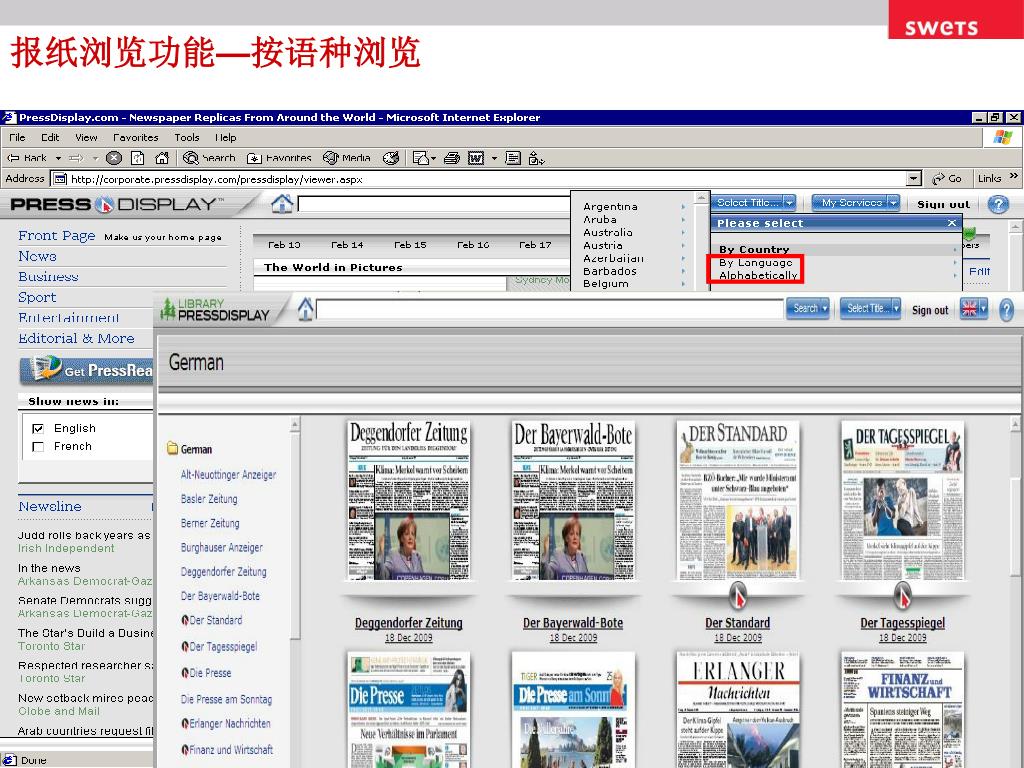The image size is (1024, 768).
Task: Click the Links toolbar label
Action: pos(989,178)
